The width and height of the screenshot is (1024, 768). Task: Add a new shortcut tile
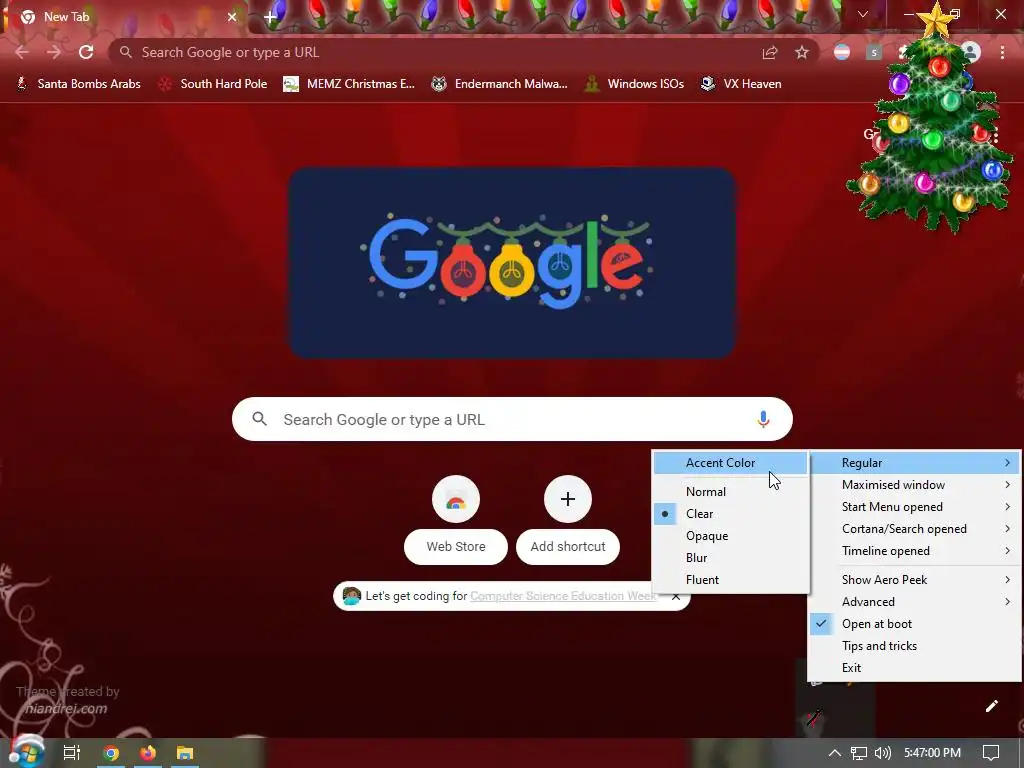[x=568, y=520]
